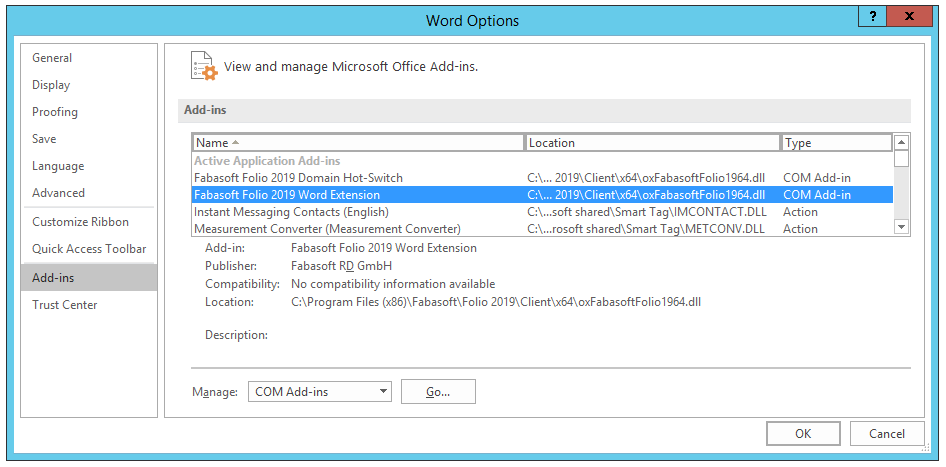Switch to the Display category

click(51, 85)
